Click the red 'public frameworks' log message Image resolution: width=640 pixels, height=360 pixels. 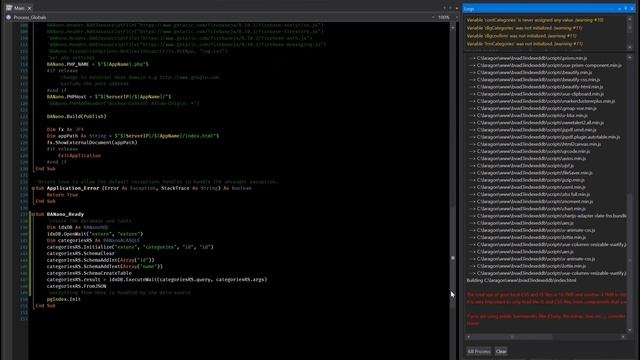coord(546,316)
